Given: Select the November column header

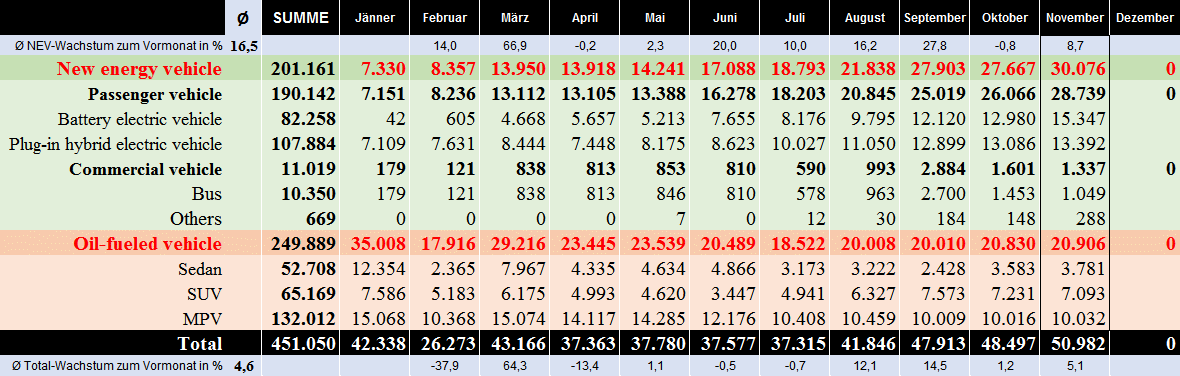Looking at the screenshot, I should coord(1074,17).
